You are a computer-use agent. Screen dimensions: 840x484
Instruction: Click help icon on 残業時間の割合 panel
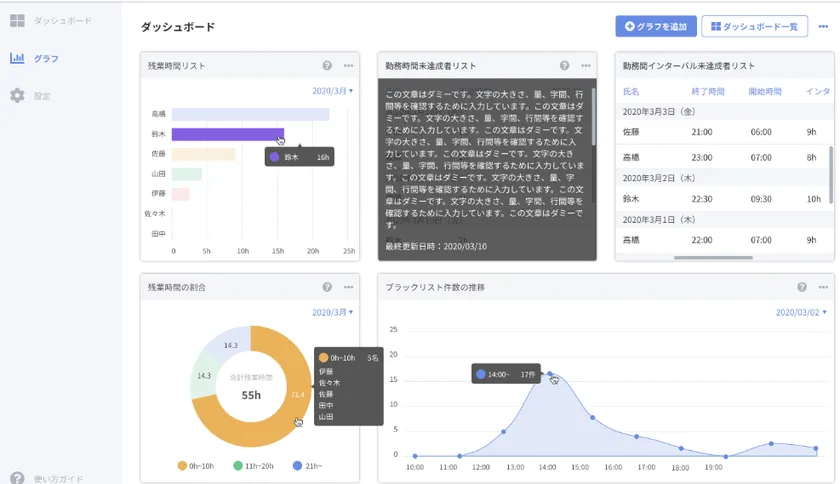327,287
